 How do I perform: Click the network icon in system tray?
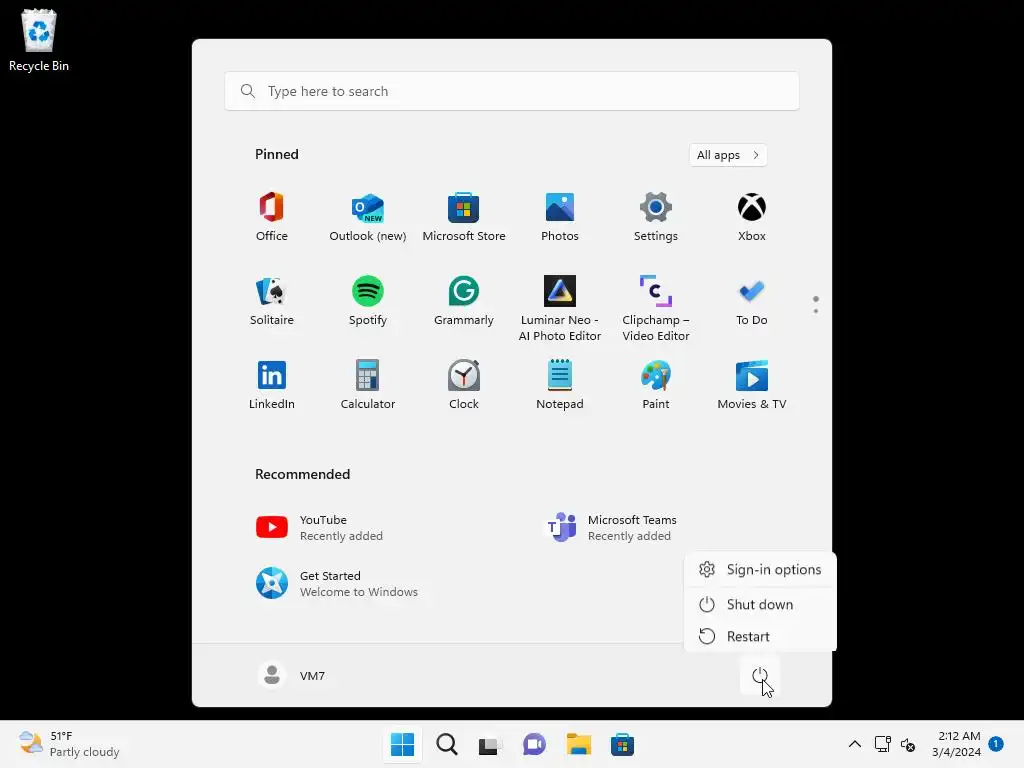click(x=883, y=744)
